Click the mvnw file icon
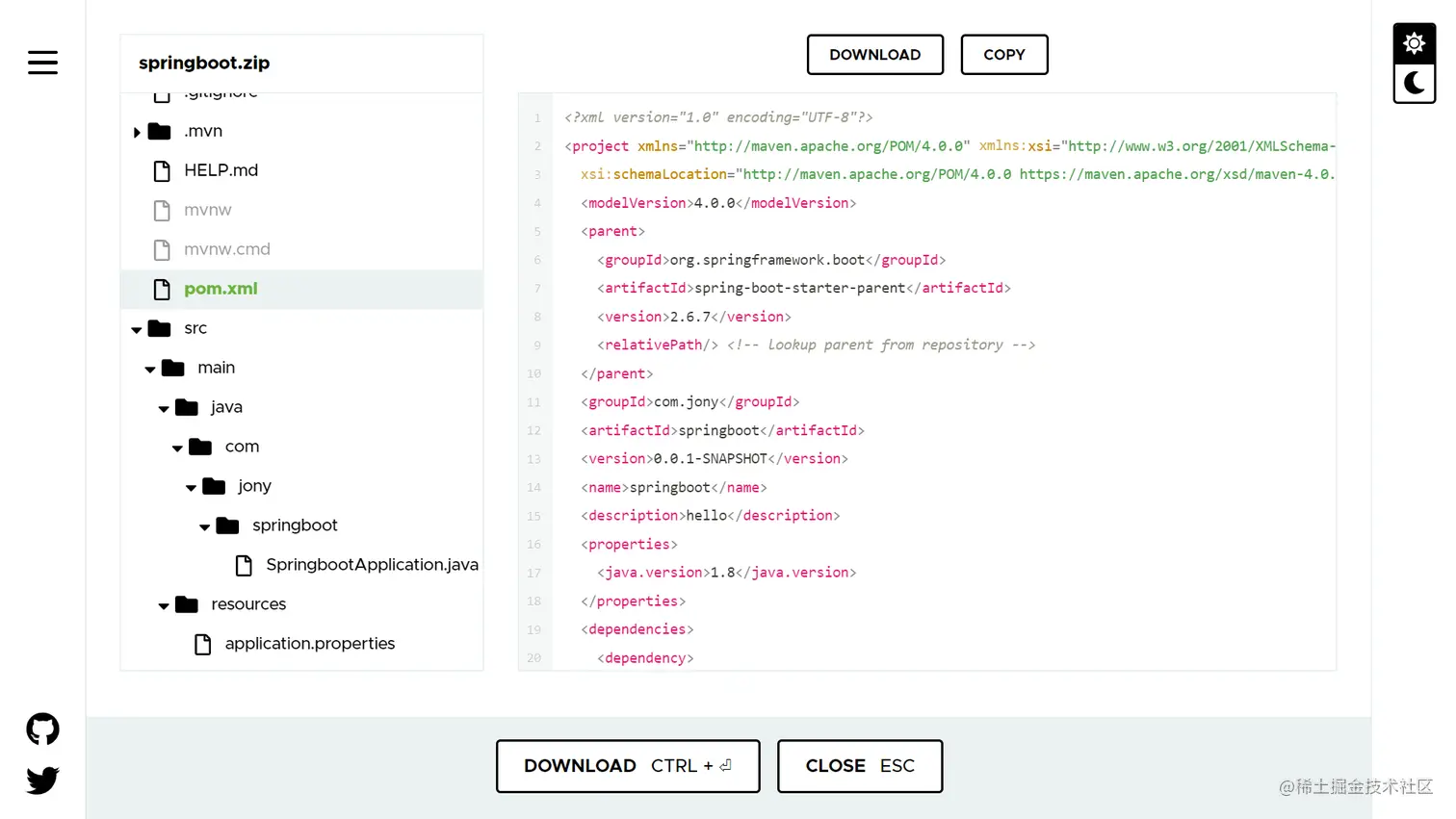1456x819 pixels. coord(162,211)
